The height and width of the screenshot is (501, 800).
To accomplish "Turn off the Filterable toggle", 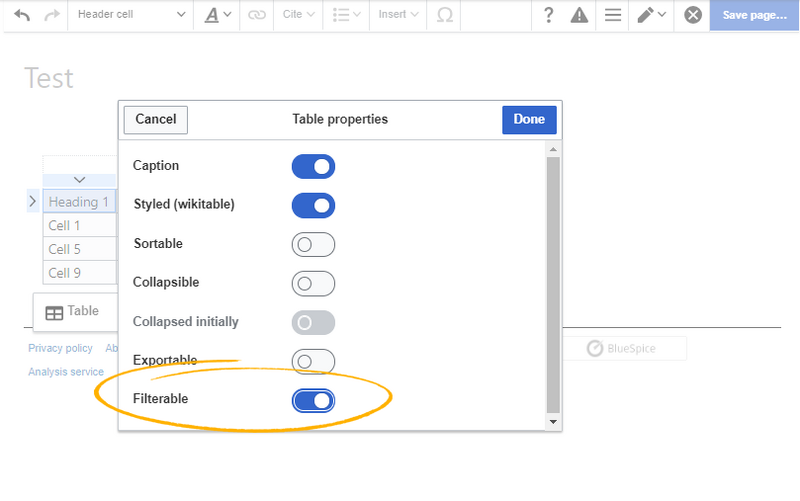I will coord(313,400).
